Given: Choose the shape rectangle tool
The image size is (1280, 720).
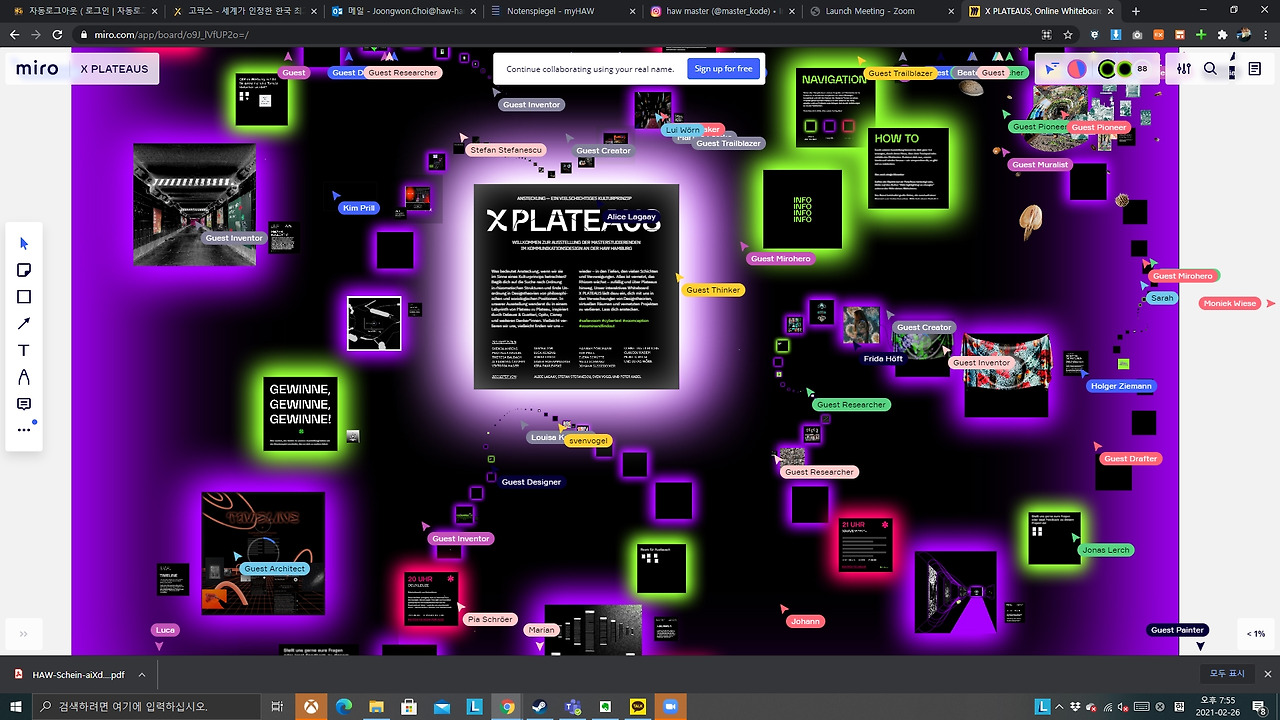Looking at the screenshot, I should [x=24, y=297].
